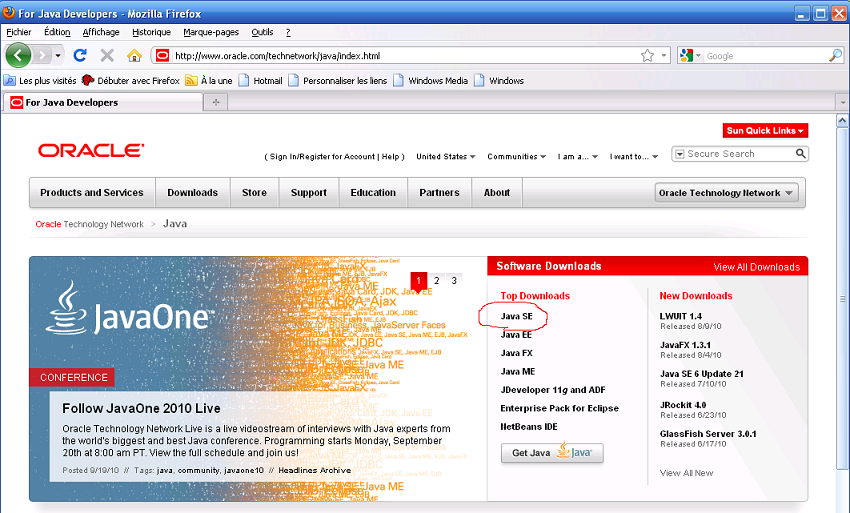Viewport: 850px width, 513px height.
Task: Open the Downloads navigation tab
Action: click(192, 193)
